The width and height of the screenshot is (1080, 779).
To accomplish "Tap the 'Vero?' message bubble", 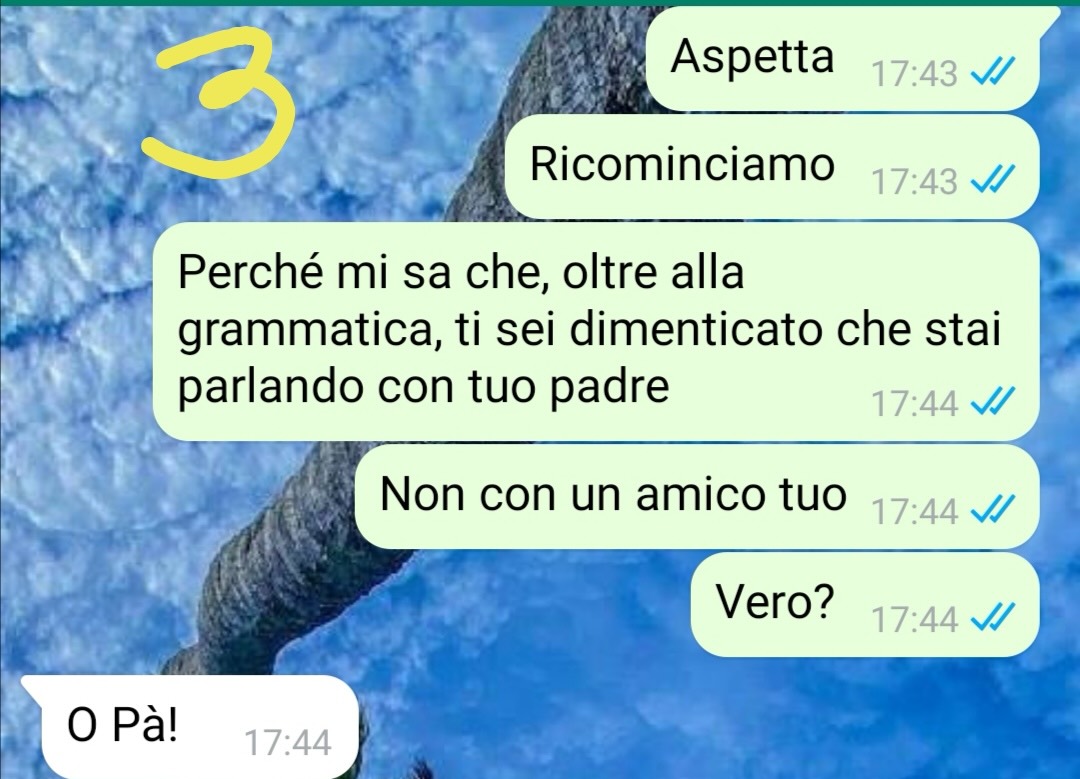I will point(865,604).
